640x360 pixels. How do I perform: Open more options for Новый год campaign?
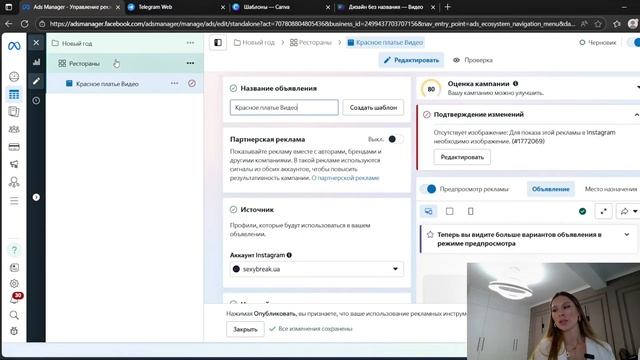pos(190,43)
